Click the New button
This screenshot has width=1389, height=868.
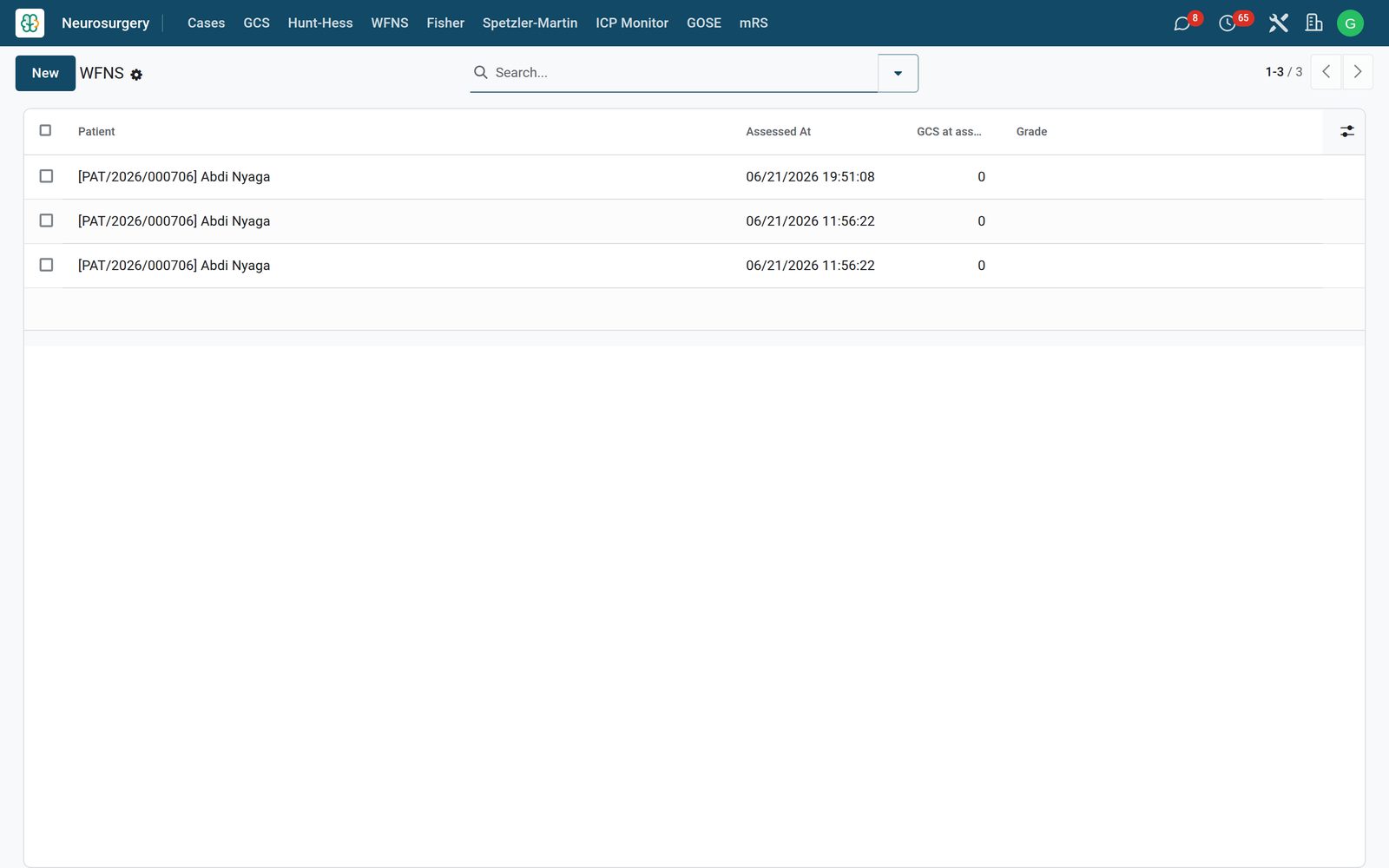[x=45, y=73]
